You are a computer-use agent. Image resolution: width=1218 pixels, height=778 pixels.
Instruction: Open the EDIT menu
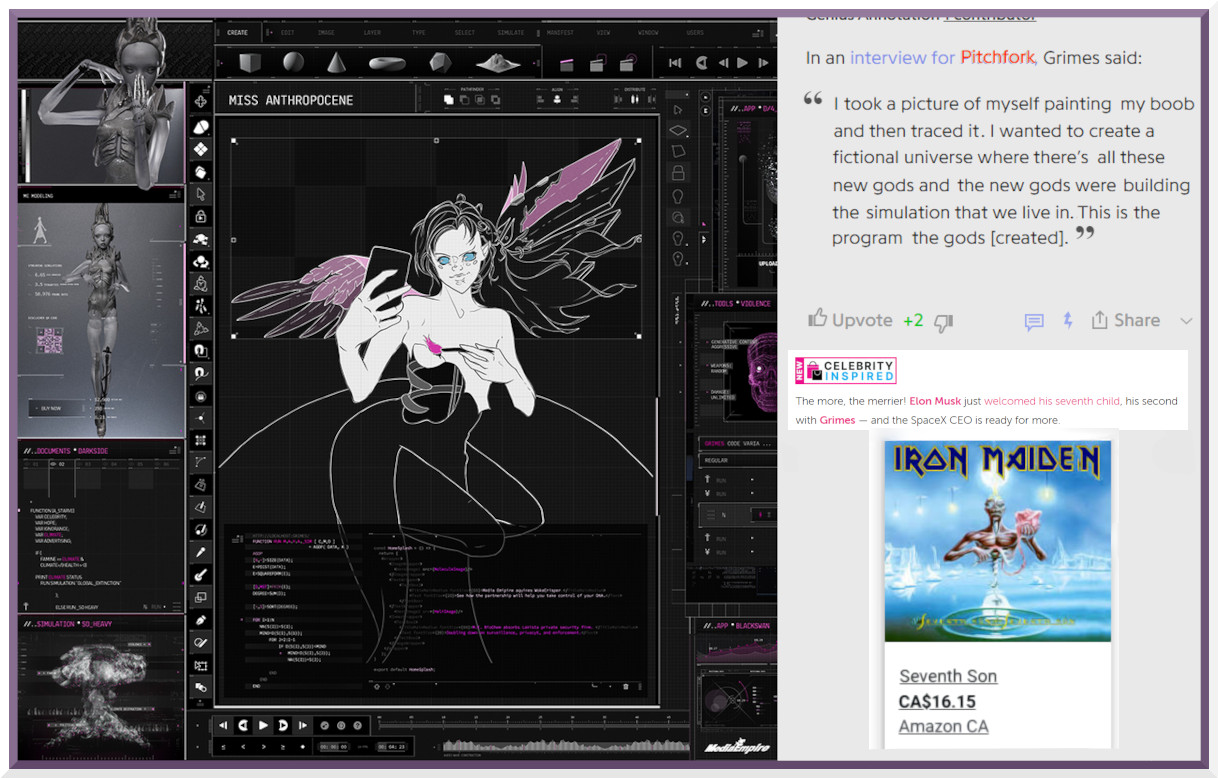[x=288, y=33]
